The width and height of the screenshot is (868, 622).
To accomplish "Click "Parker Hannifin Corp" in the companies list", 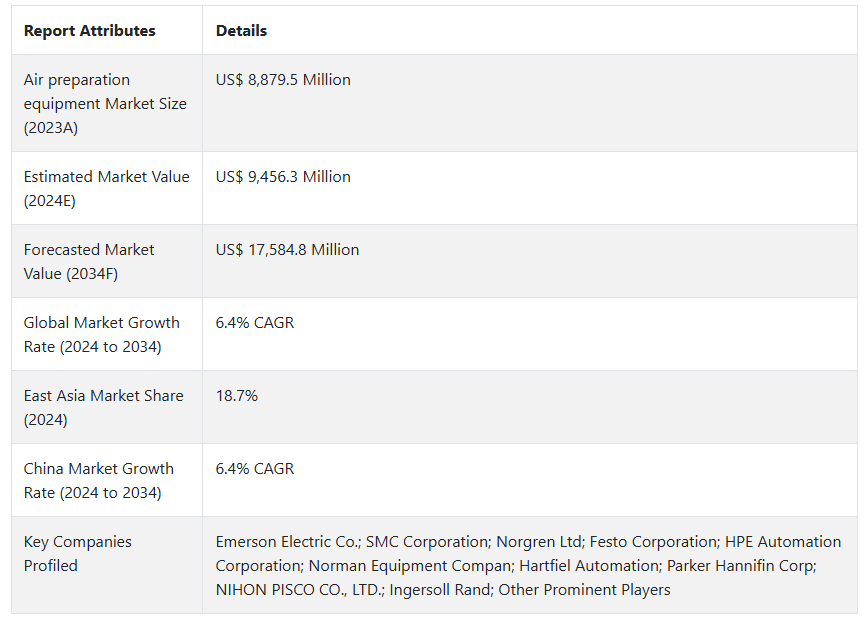I will click(741, 566).
